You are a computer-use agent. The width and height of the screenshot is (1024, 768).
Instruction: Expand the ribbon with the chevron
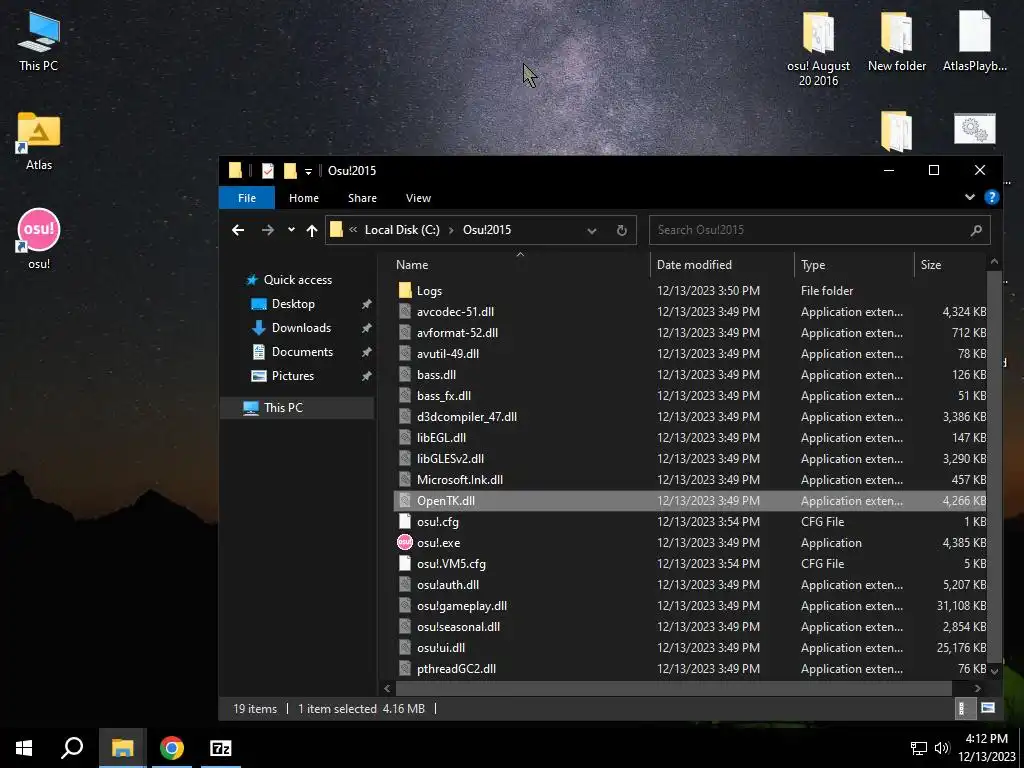pos(970,197)
